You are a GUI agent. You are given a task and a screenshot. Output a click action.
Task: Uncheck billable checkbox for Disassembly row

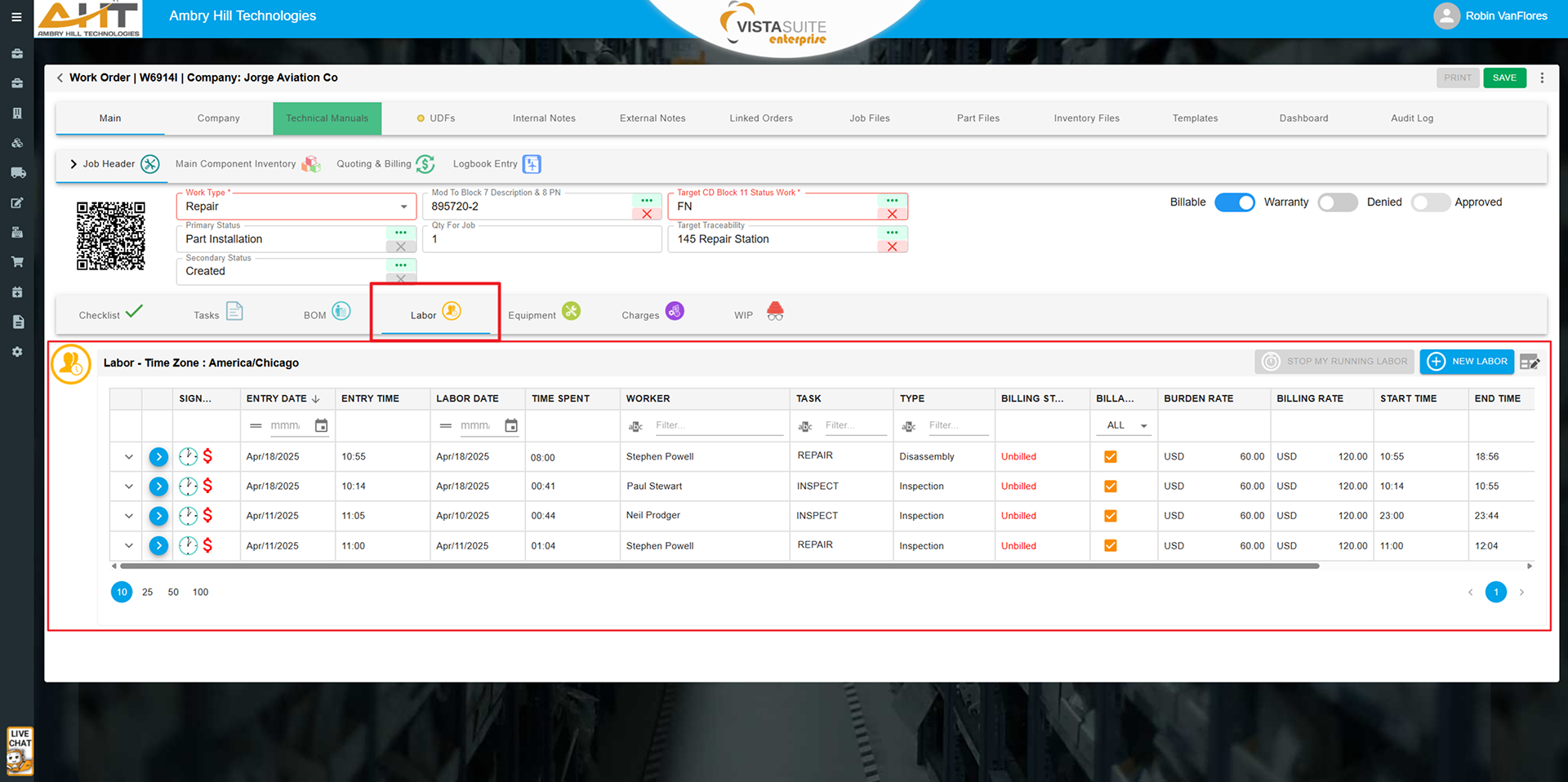(x=1111, y=457)
